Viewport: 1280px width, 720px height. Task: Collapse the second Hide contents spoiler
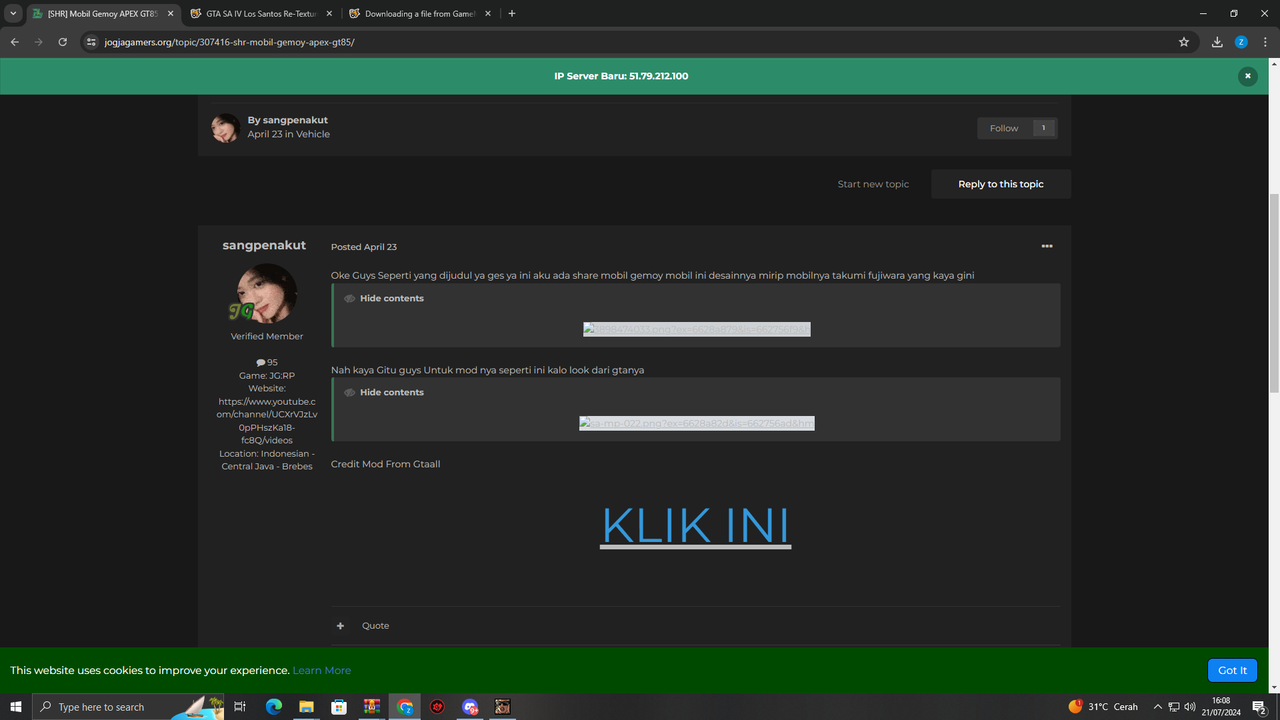click(384, 392)
